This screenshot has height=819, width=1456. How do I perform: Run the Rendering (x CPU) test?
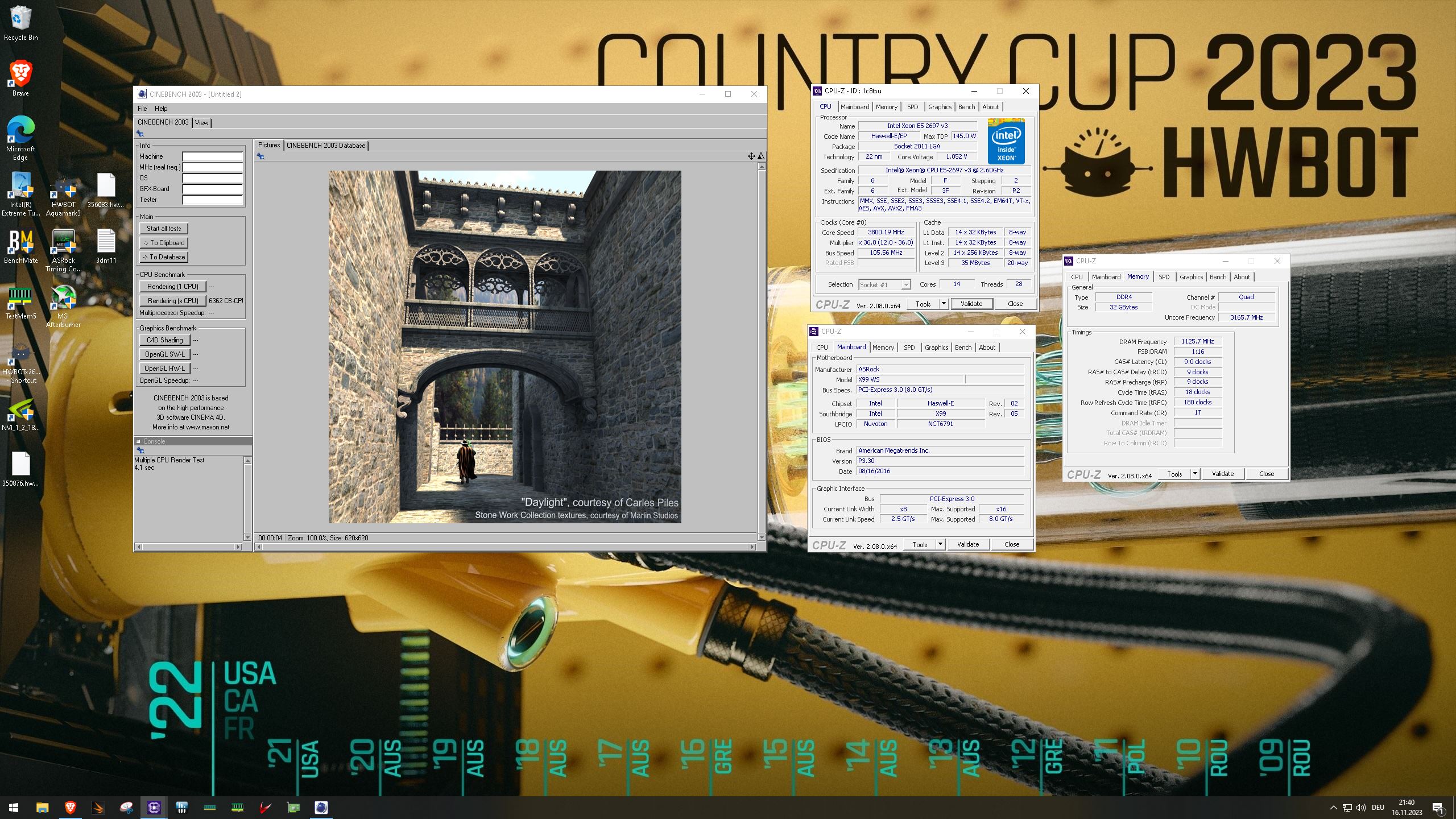173,301
